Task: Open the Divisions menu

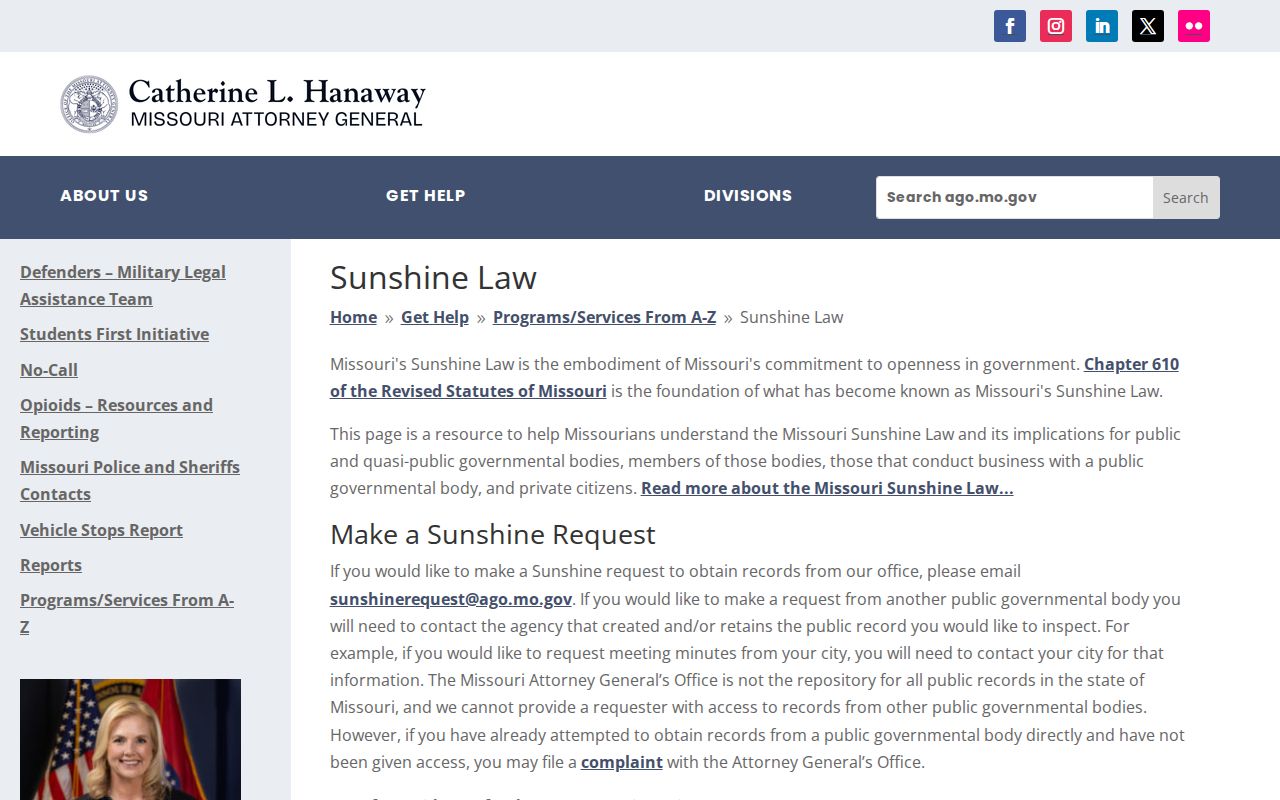Action: [x=748, y=196]
